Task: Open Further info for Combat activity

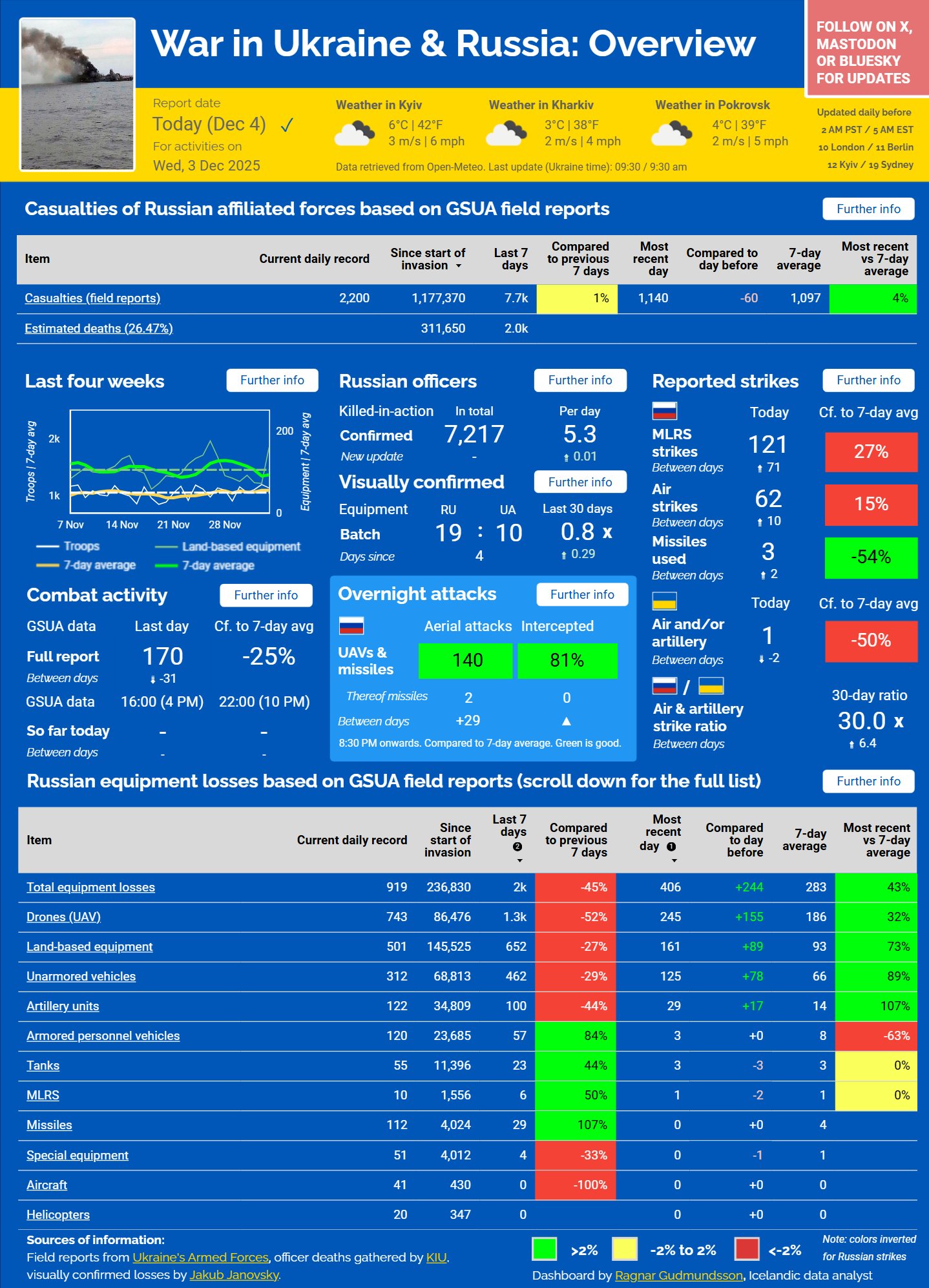Action: (x=266, y=595)
